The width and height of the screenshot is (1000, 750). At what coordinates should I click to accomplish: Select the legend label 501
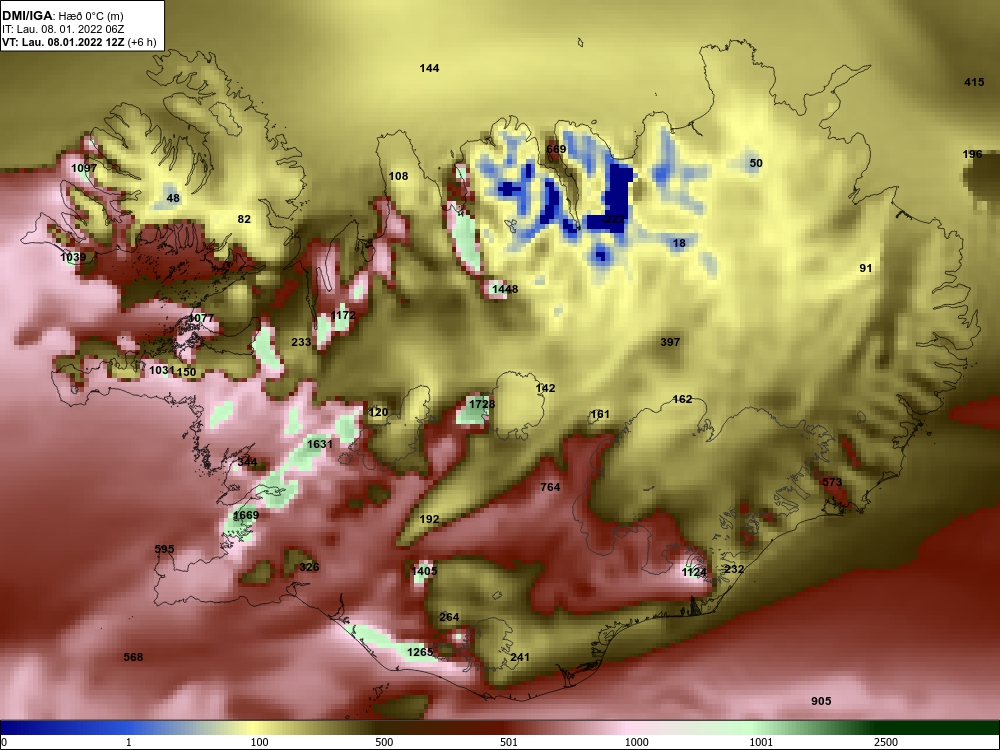509,742
